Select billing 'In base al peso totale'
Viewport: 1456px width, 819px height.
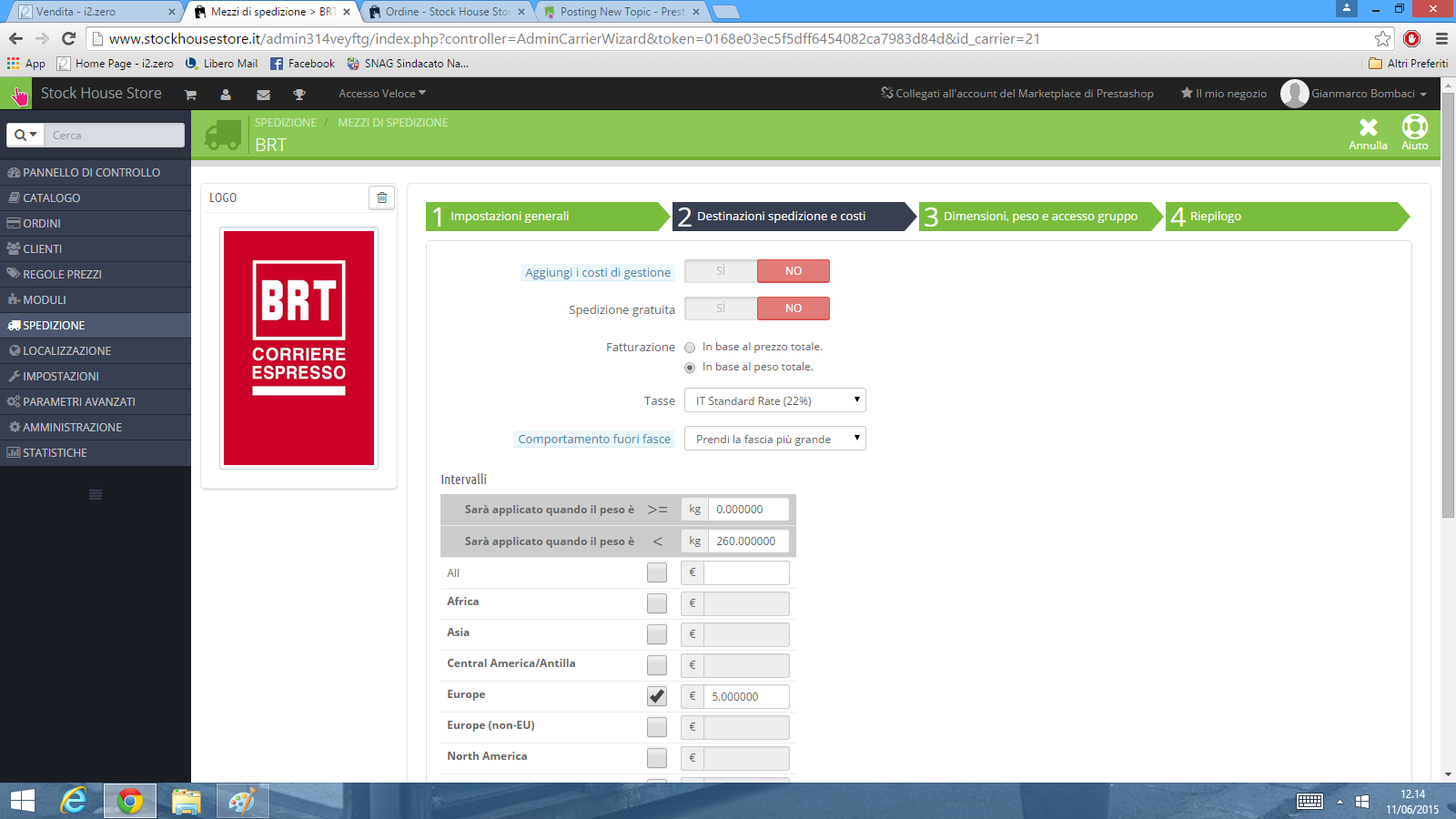tap(690, 368)
